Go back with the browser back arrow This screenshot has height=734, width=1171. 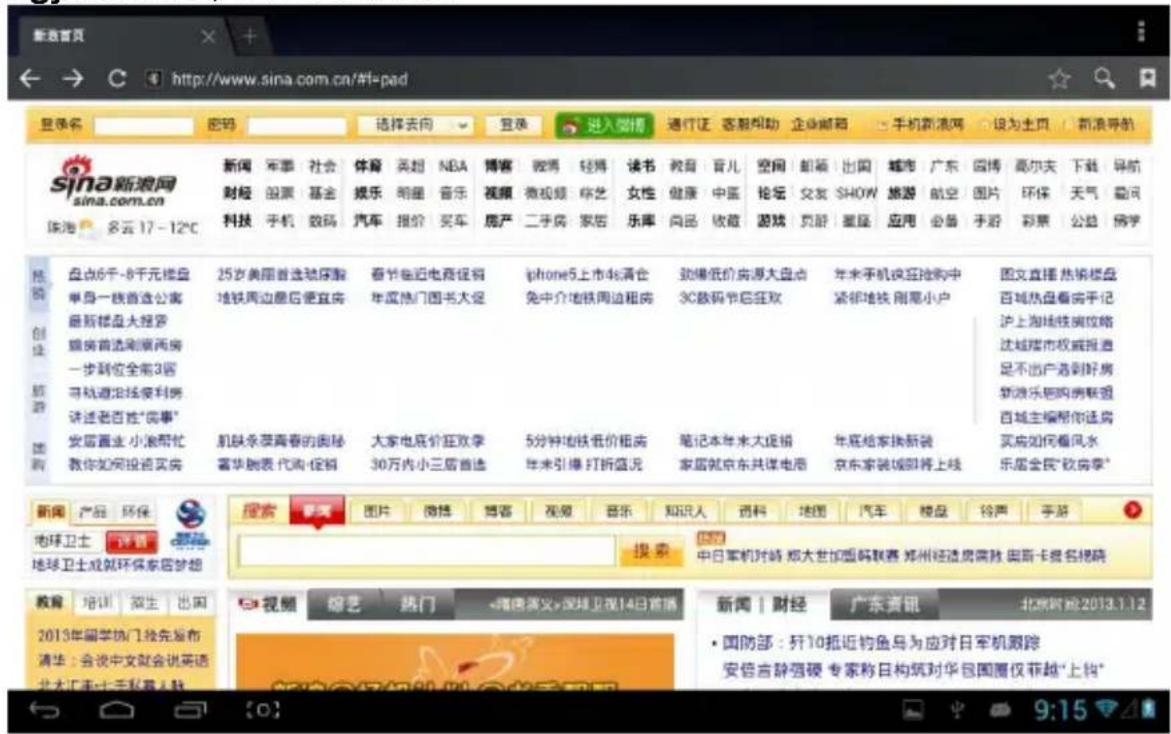[x=30, y=78]
